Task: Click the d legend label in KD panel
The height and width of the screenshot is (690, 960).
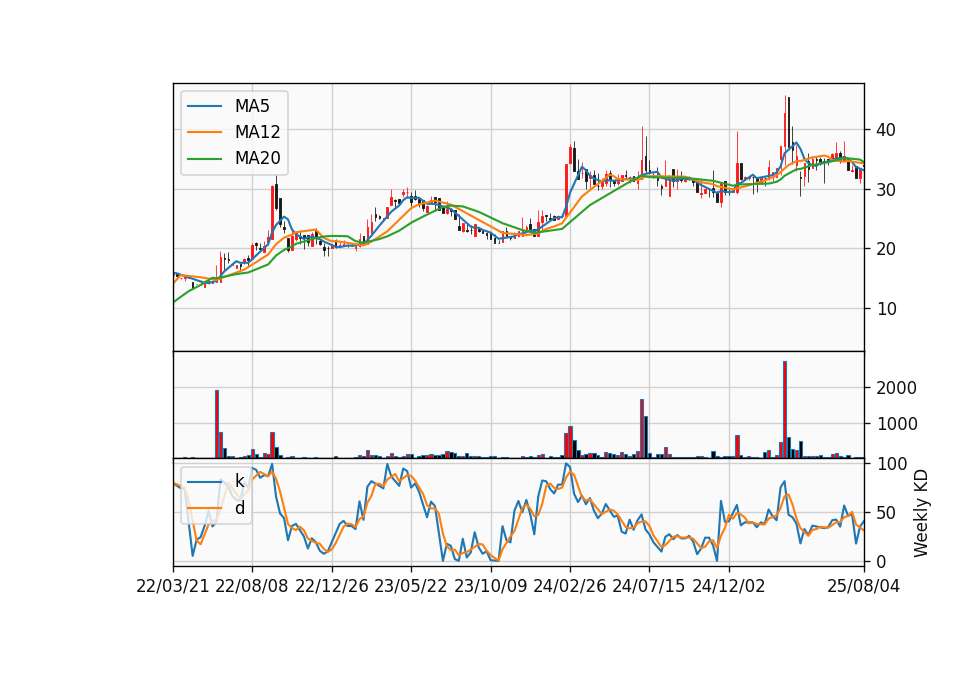Action: (x=239, y=508)
